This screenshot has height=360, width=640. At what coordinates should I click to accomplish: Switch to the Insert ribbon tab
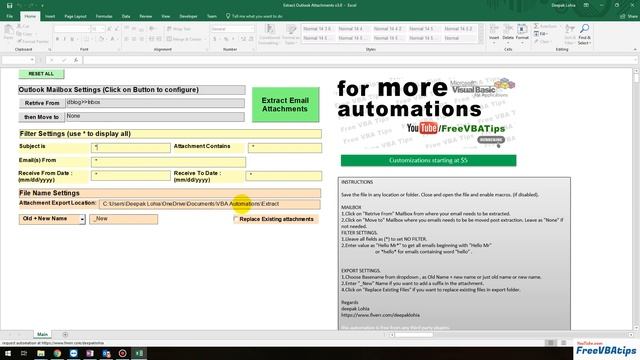point(50,16)
